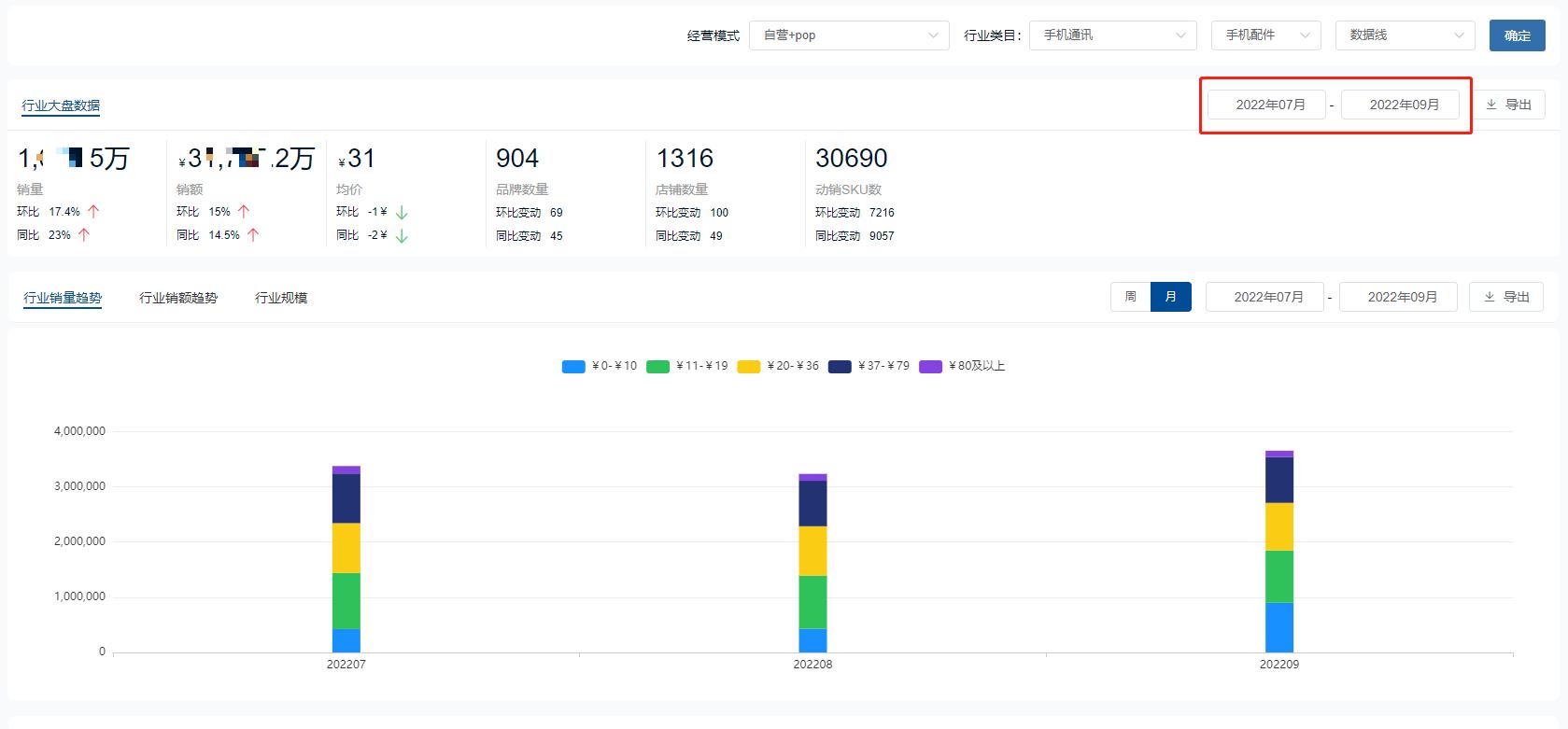Click the 导出 export button for the overview data
This screenshot has height=729, width=1568.
[1508, 105]
